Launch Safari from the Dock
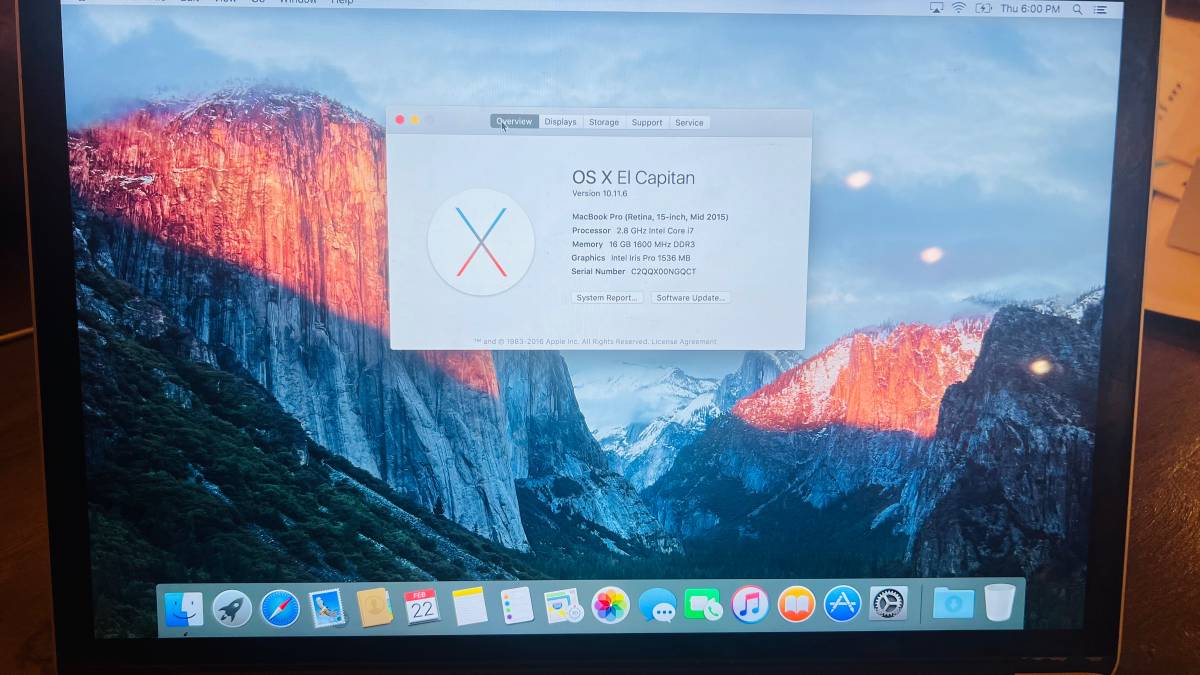 (x=280, y=608)
